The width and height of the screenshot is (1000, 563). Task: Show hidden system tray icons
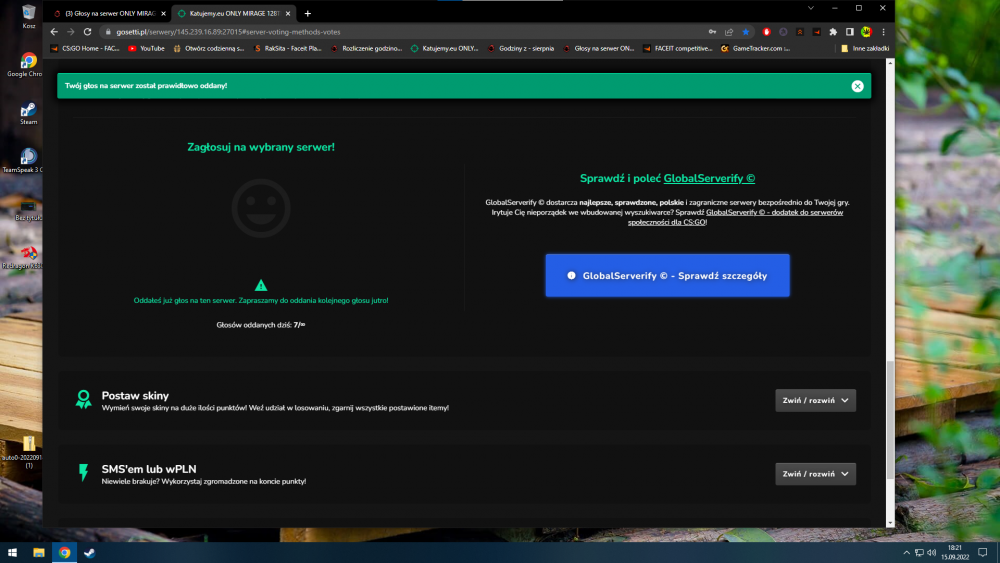pos(906,553)
